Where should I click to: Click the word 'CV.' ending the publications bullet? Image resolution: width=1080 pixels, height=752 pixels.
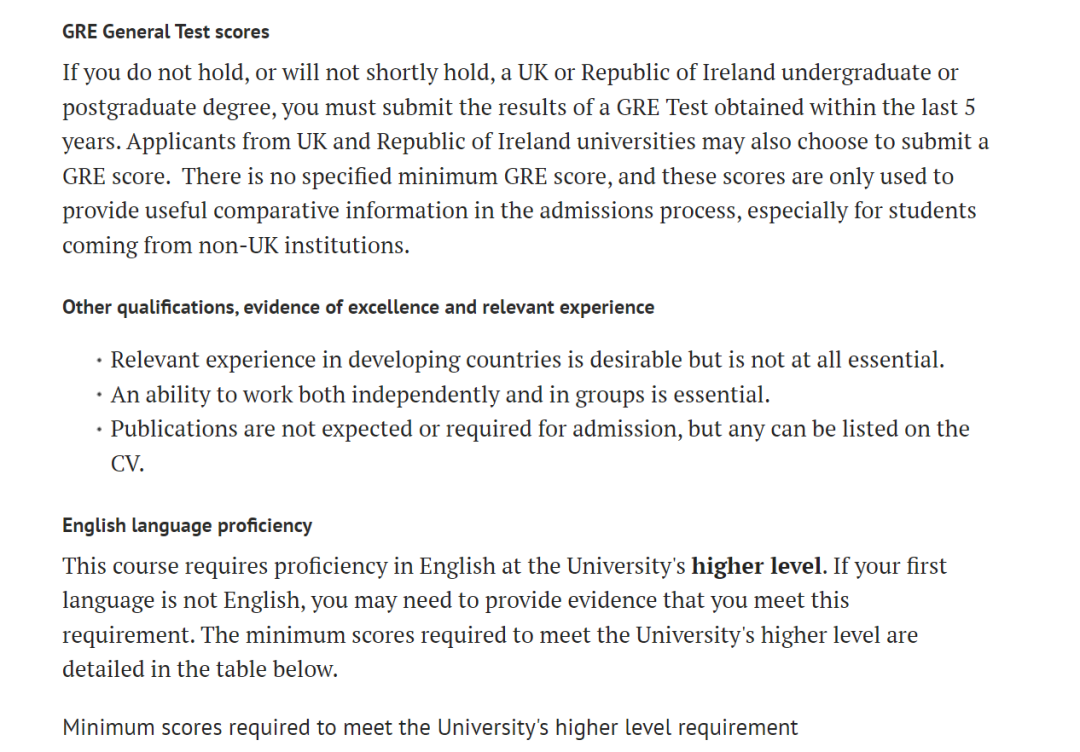pos(127,464)
